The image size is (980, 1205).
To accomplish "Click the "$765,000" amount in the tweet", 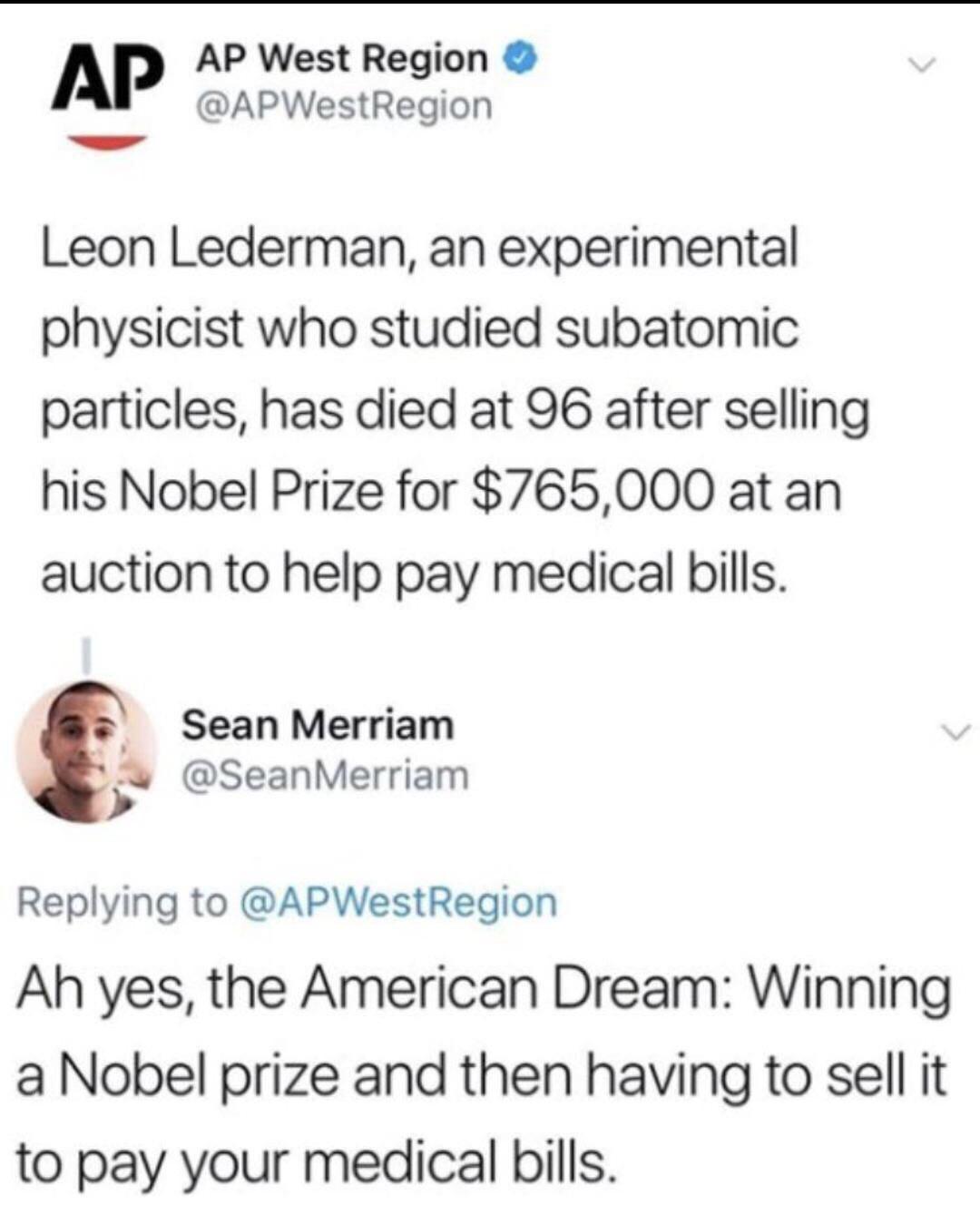I will point(590,492).
